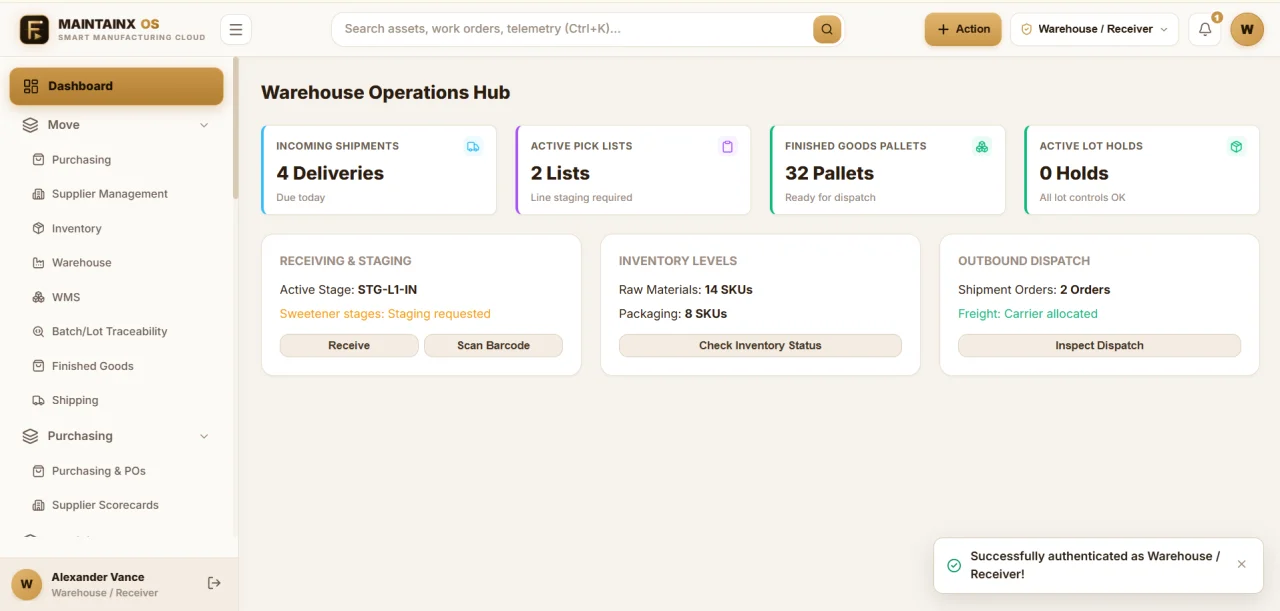
Task: Click the WMS boxes icon
Action: 38,297
